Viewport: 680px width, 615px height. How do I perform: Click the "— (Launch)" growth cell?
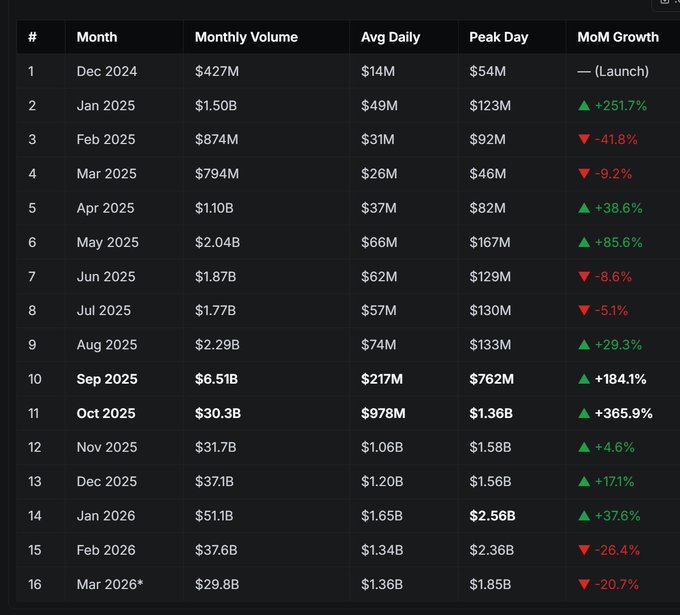[613, 71]
